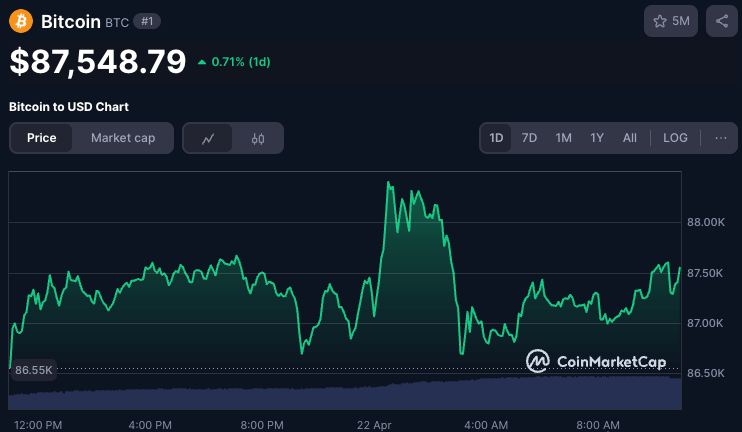The height and width of the screenshot is (432, 742).
Task: Click the Bitcoin price $87,548.79
Action: pyautogui.click(x=98, y=62)
